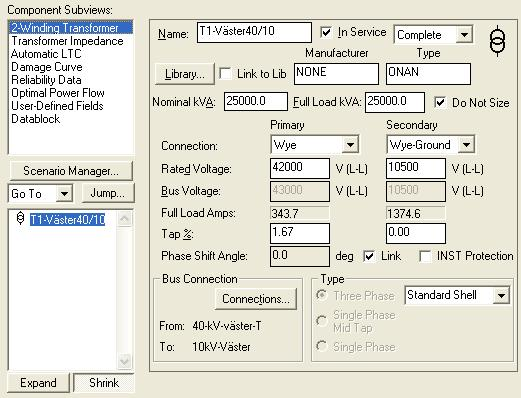Click the Connections... button
The height and width of the screenshot is (398, 521).
[256, 299]
